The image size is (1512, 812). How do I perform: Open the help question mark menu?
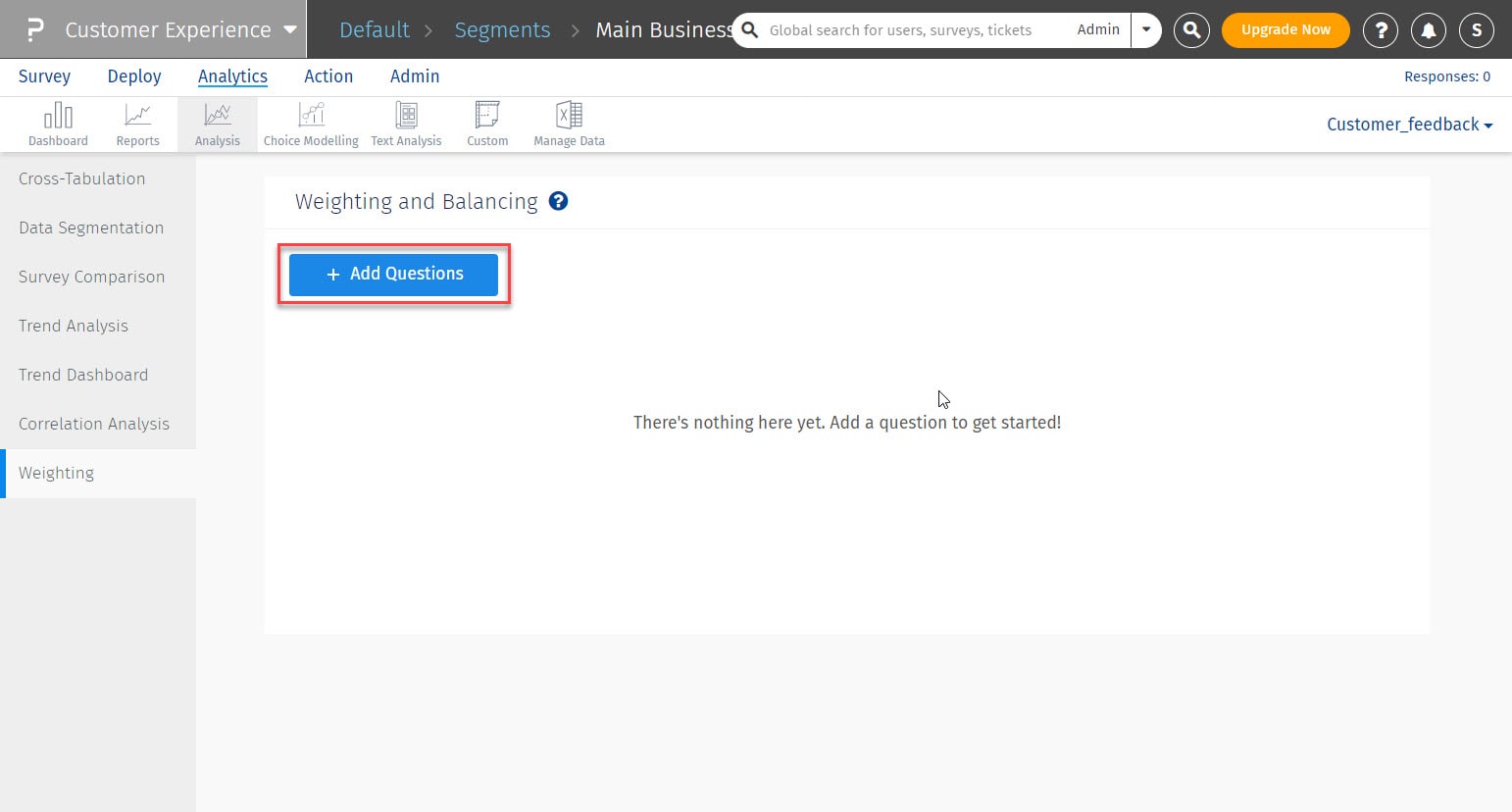(1381, 30)
